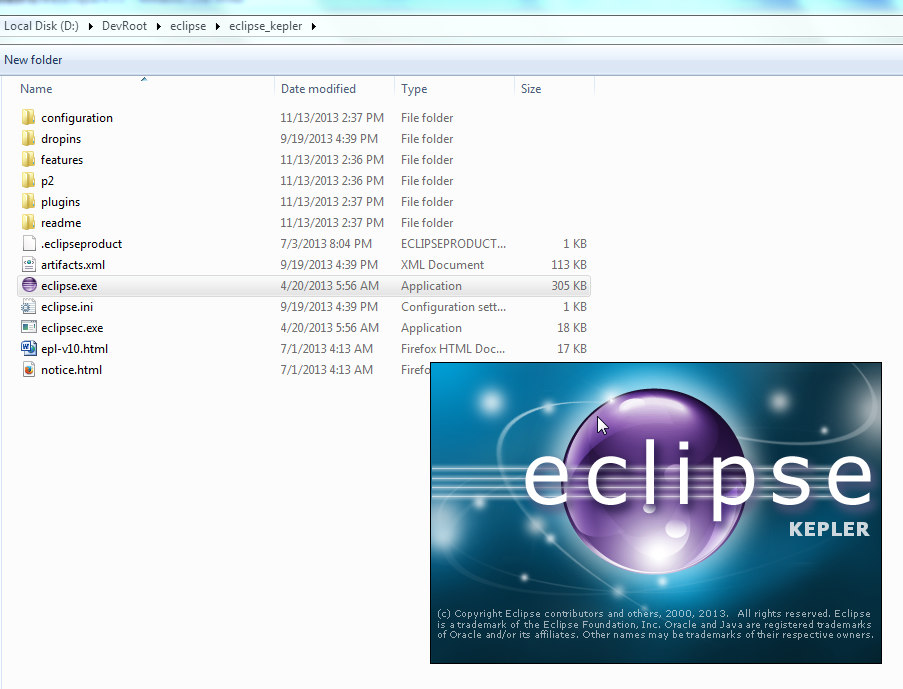Click Configuration sett... type cell
The width and height of the screenshot is (903, 689).
pos(454,306)
